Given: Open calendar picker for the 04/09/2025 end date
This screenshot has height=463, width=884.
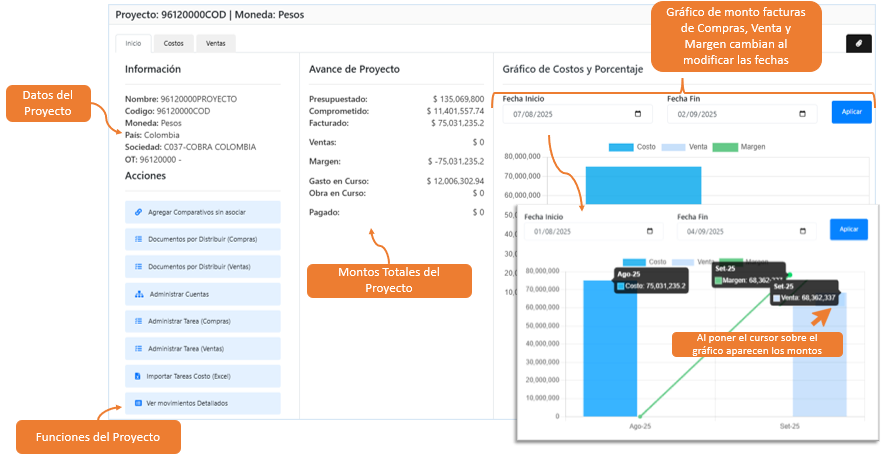Looking at the screenshot, I should (802, 231).
